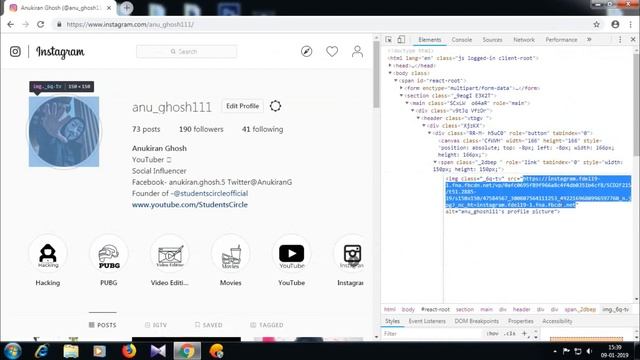This screenshot has width=640, height=360.
Task: Toggle the .cls class editor button
Action: point(509,333)
